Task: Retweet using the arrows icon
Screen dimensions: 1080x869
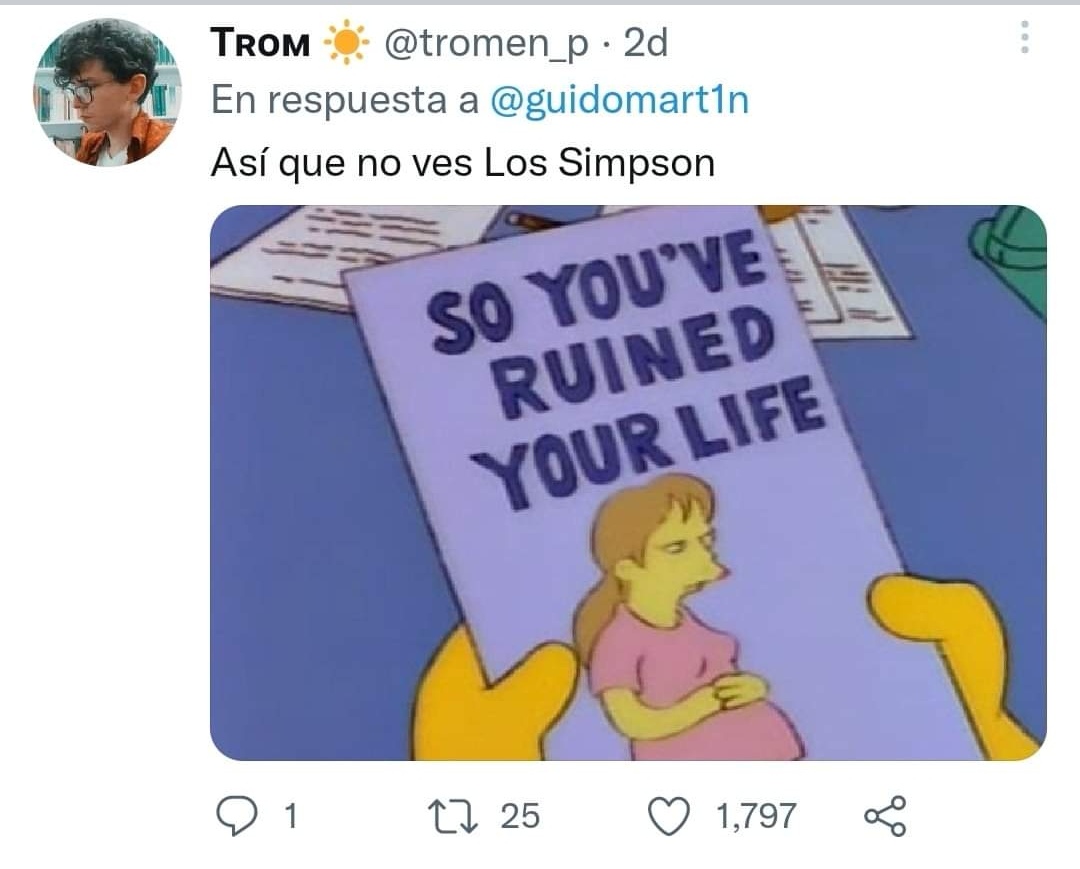Action: [x=452, y=816]
